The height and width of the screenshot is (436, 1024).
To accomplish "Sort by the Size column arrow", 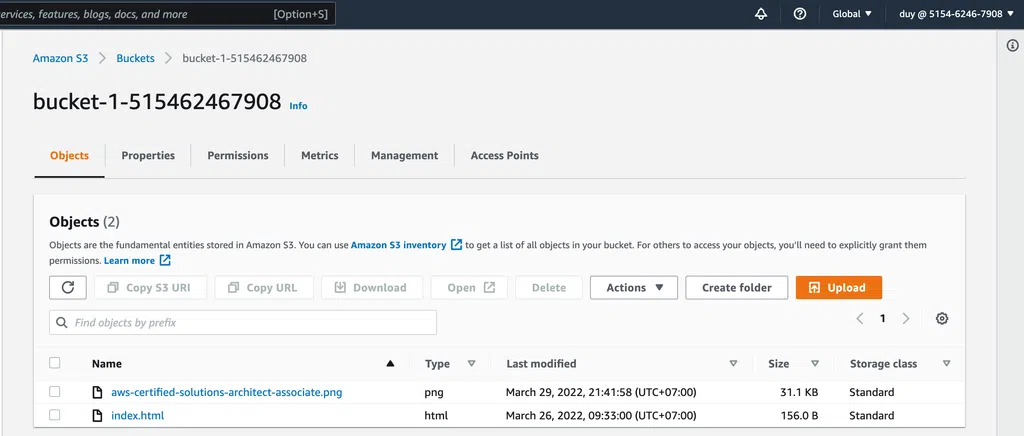I will (x=815, y=364).
